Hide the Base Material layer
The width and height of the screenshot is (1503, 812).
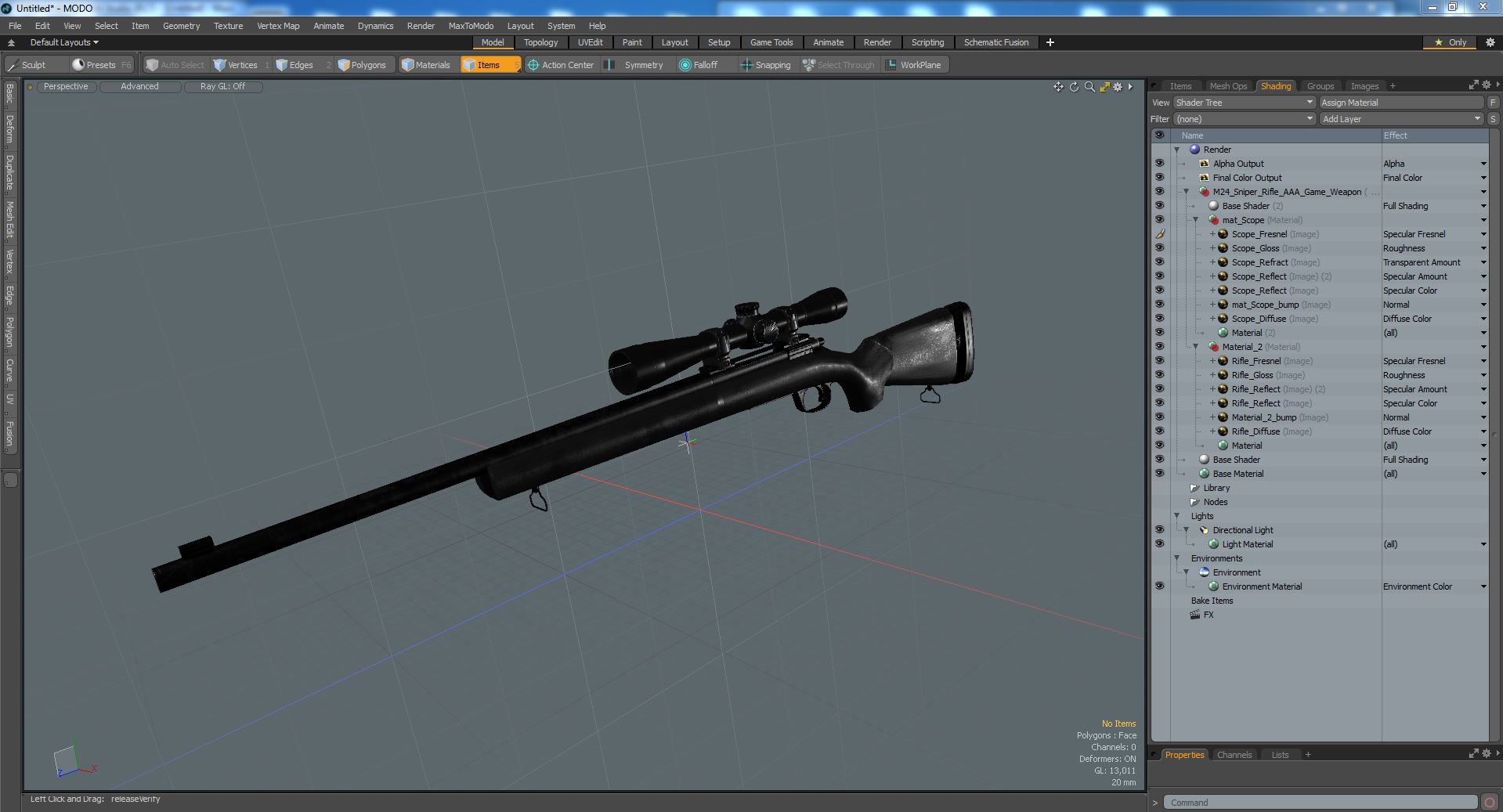pos(1159,474)
